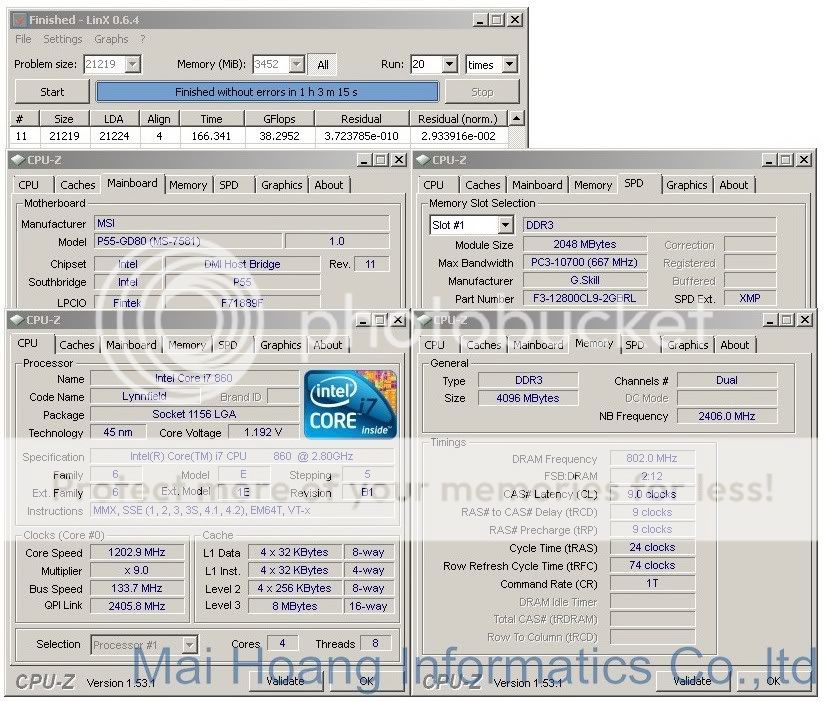Image resolution: width=825 pixels, height=702 pixels.
Task: Maximize the LinX window
Action: [496, 20]
